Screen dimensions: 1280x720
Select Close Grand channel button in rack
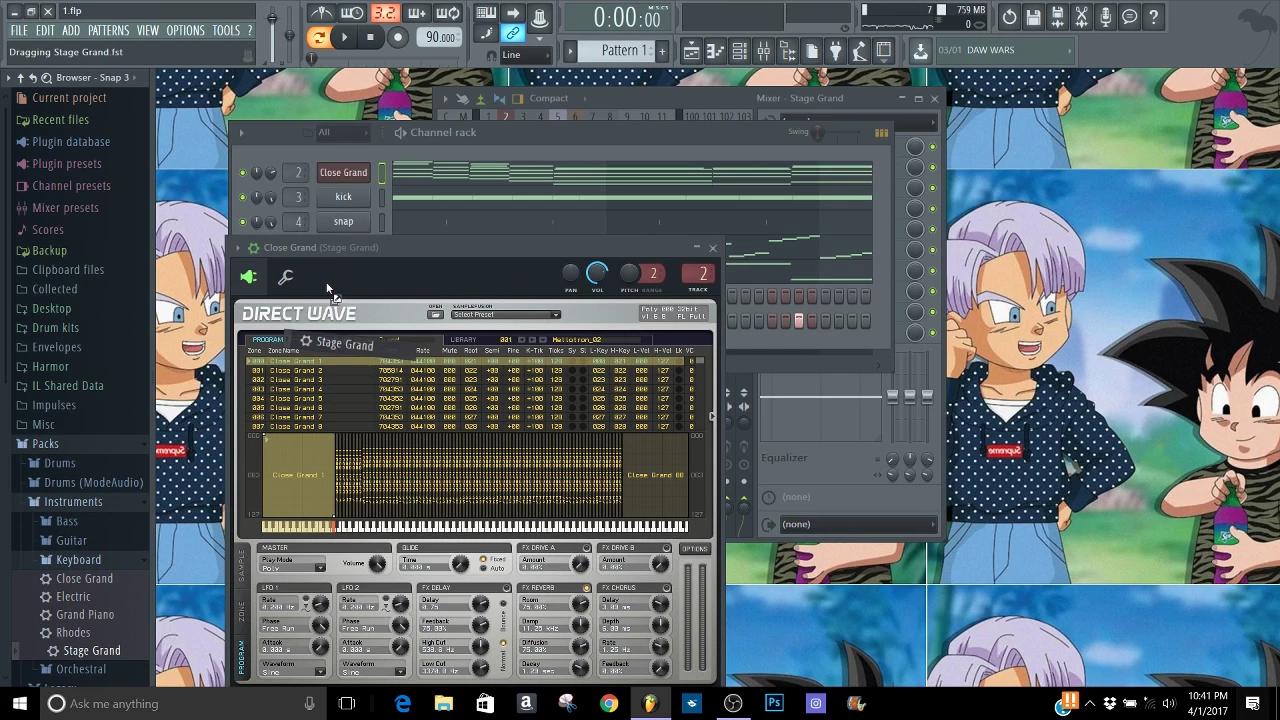343,173
